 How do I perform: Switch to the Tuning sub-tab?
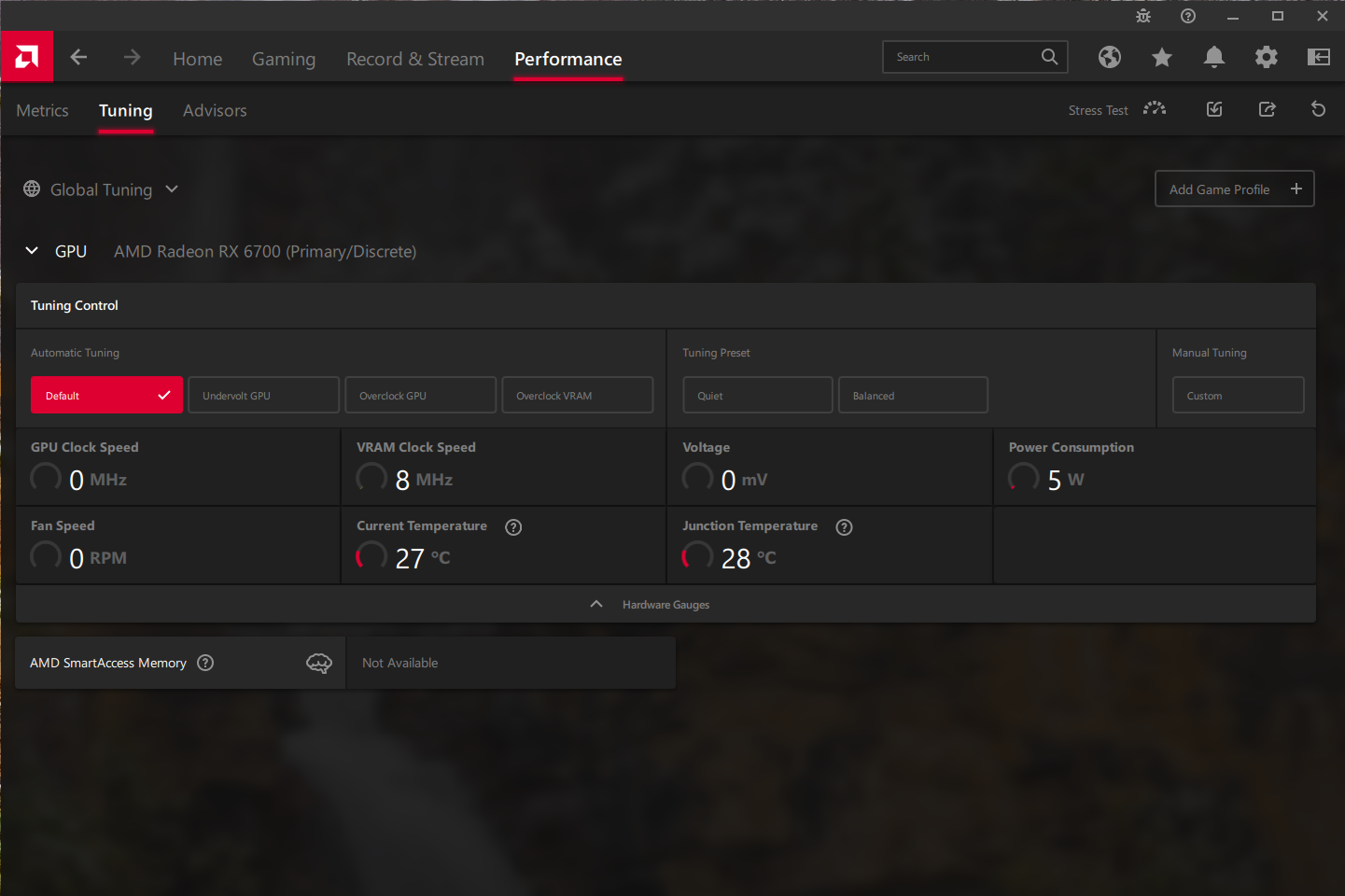(x=126, y=110)
